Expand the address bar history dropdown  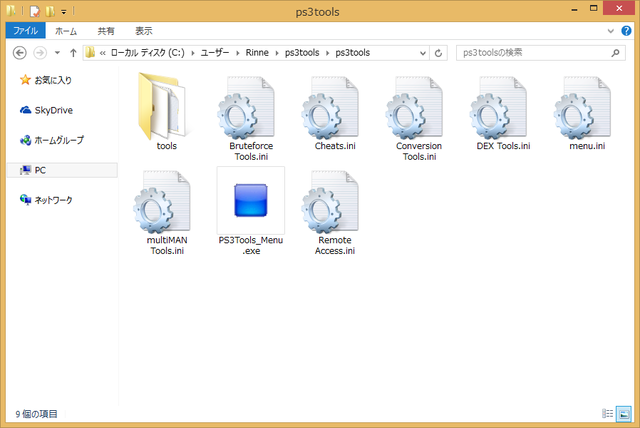423,53
